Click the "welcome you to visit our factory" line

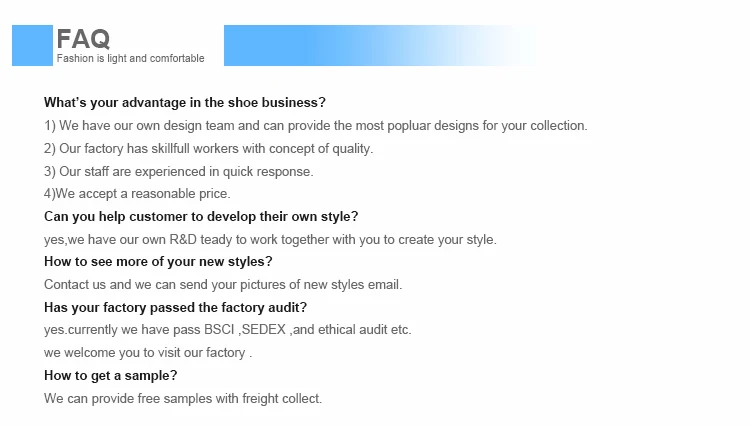coord(148,353)
